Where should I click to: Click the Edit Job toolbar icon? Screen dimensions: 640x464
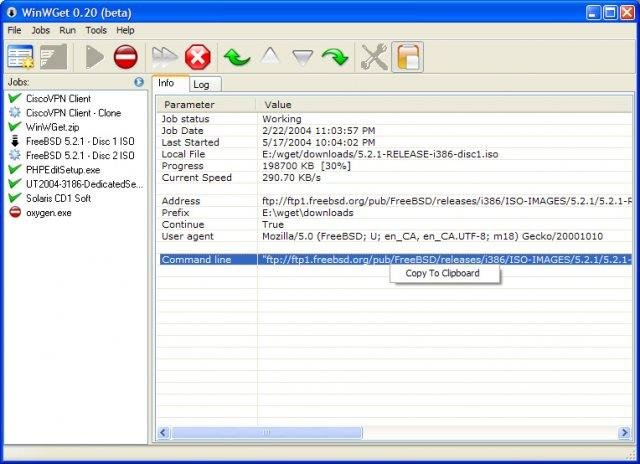[53, 57]
